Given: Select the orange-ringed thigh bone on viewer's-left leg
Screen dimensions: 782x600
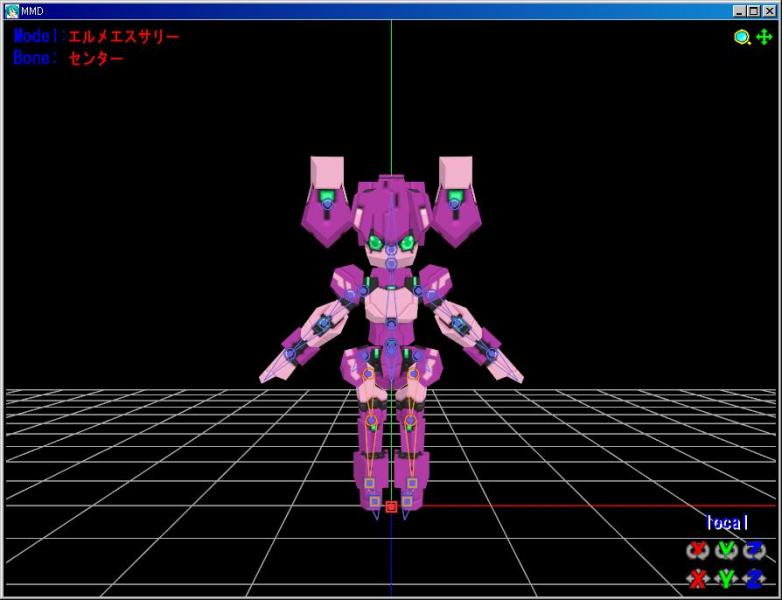Looking at the screenshot, I should tap(368, 373).
